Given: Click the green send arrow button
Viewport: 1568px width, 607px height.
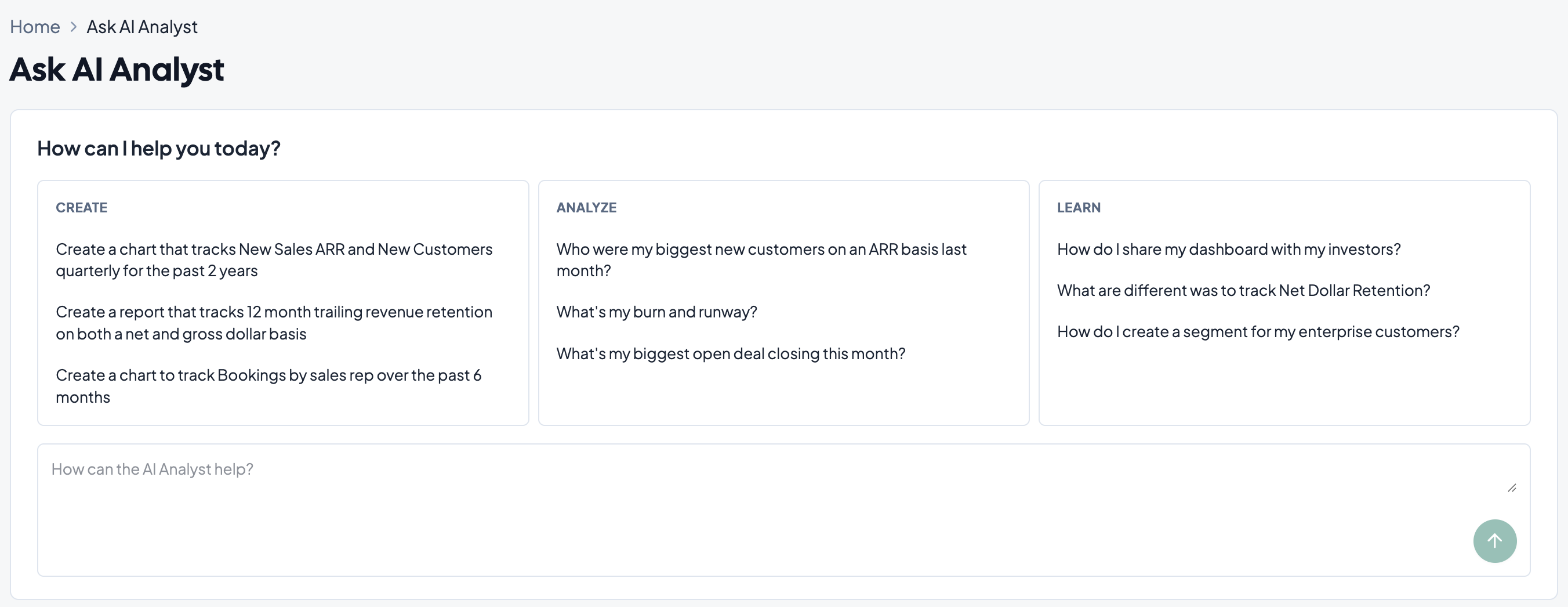Looking at the screenshot, I should pos(1494,541).
